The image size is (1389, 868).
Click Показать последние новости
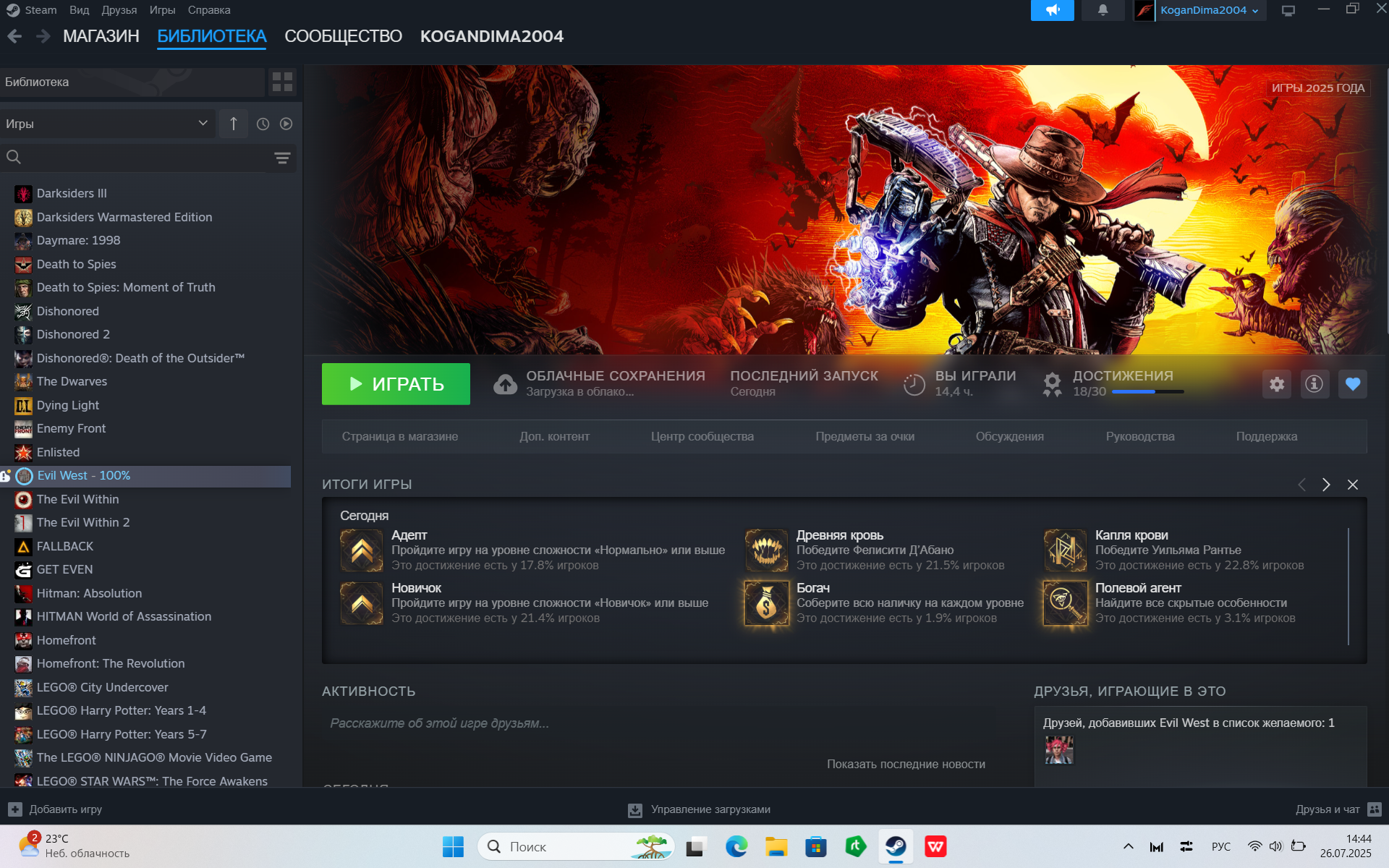pos(906,765)
